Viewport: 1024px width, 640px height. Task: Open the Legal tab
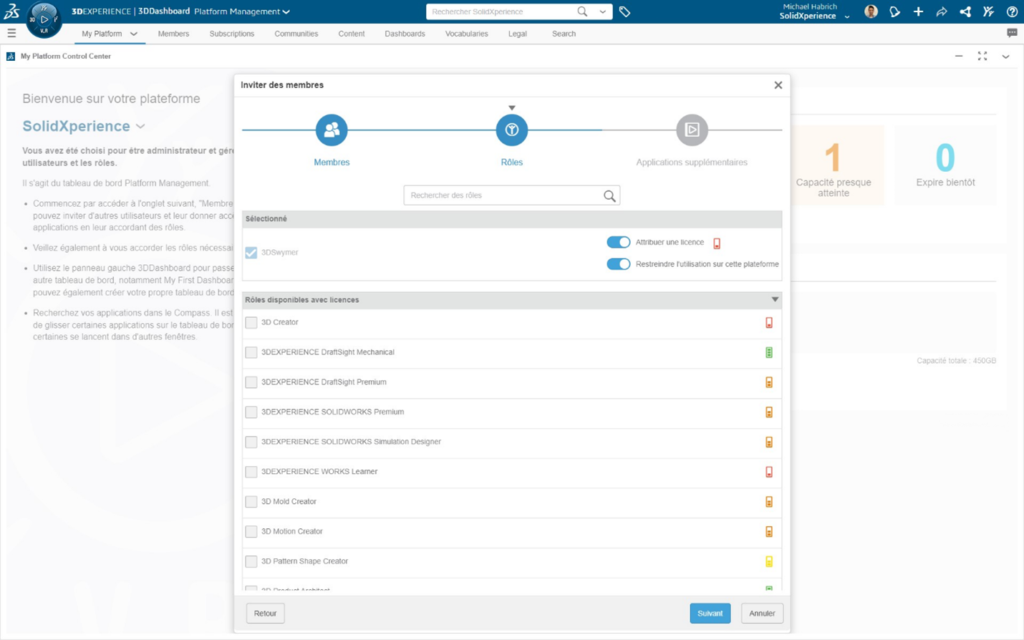(517, 34)
